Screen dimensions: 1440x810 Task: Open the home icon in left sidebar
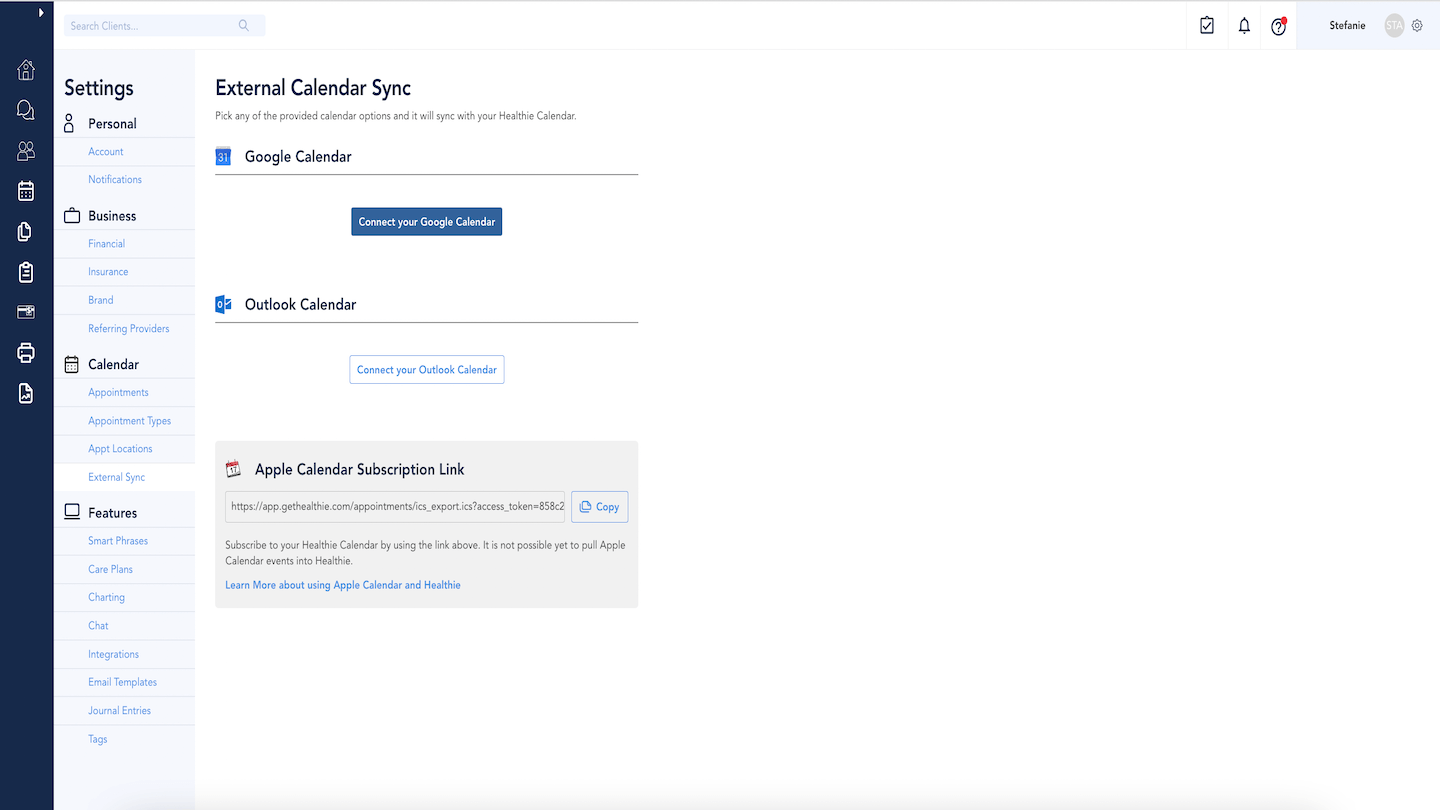[26, 70]
